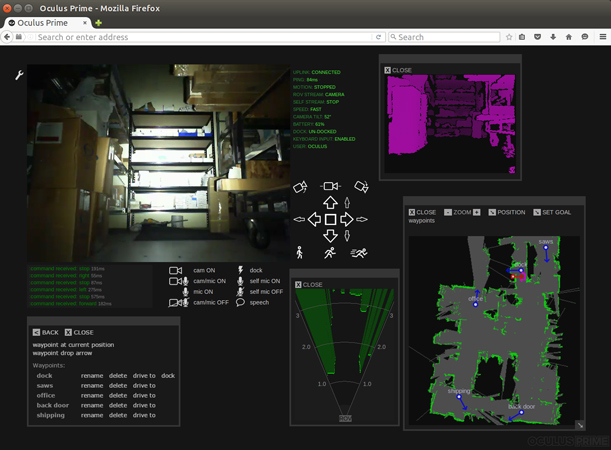This screenshot has height=450, width=611.
Task: Click the office waypoint marker on map
Action: (x=475, y=305)
